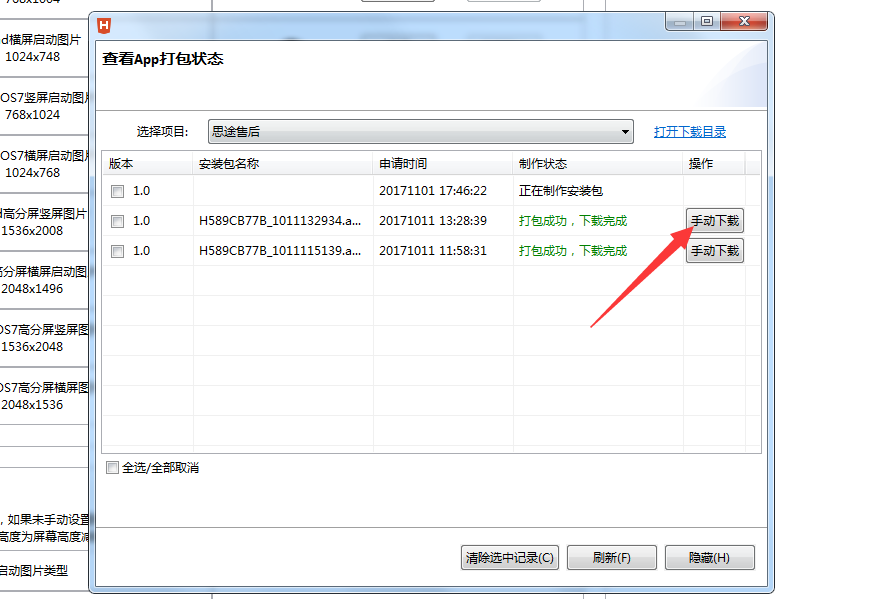
Task: Click the 隐藏(H) button
Action: pos(709,557)
